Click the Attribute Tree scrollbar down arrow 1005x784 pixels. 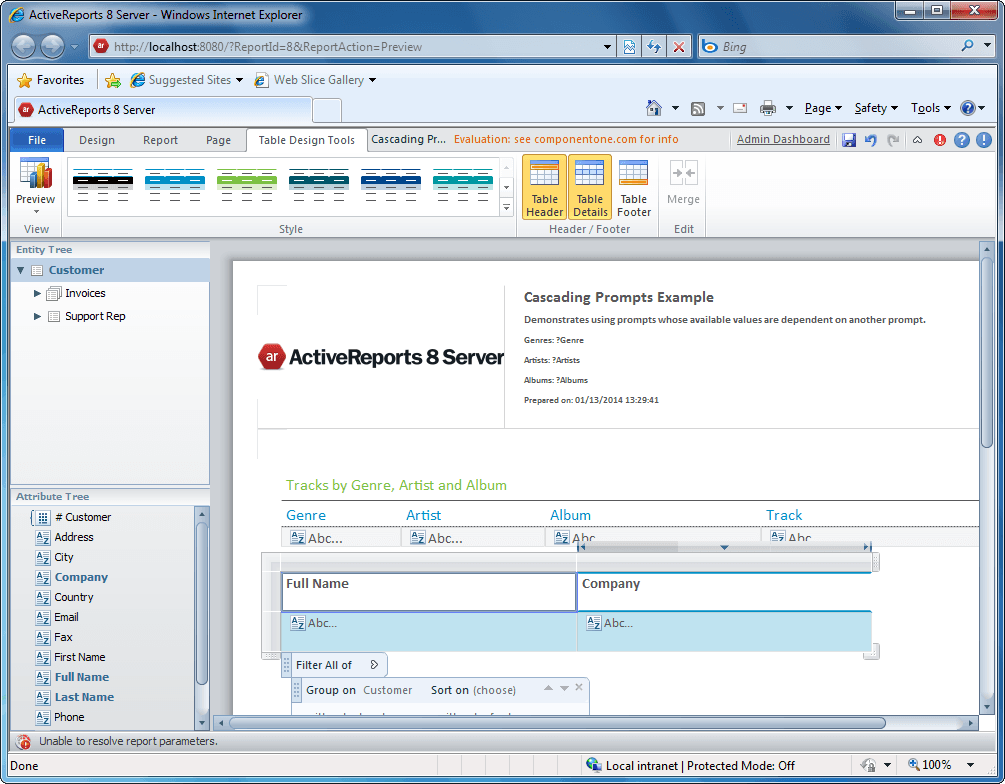202,722
